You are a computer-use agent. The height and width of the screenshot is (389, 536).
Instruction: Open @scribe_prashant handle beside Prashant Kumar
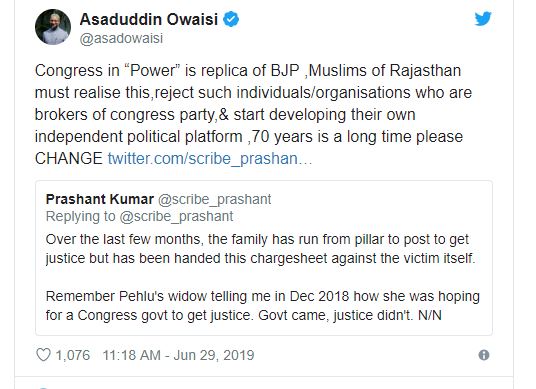click(215, 199)
